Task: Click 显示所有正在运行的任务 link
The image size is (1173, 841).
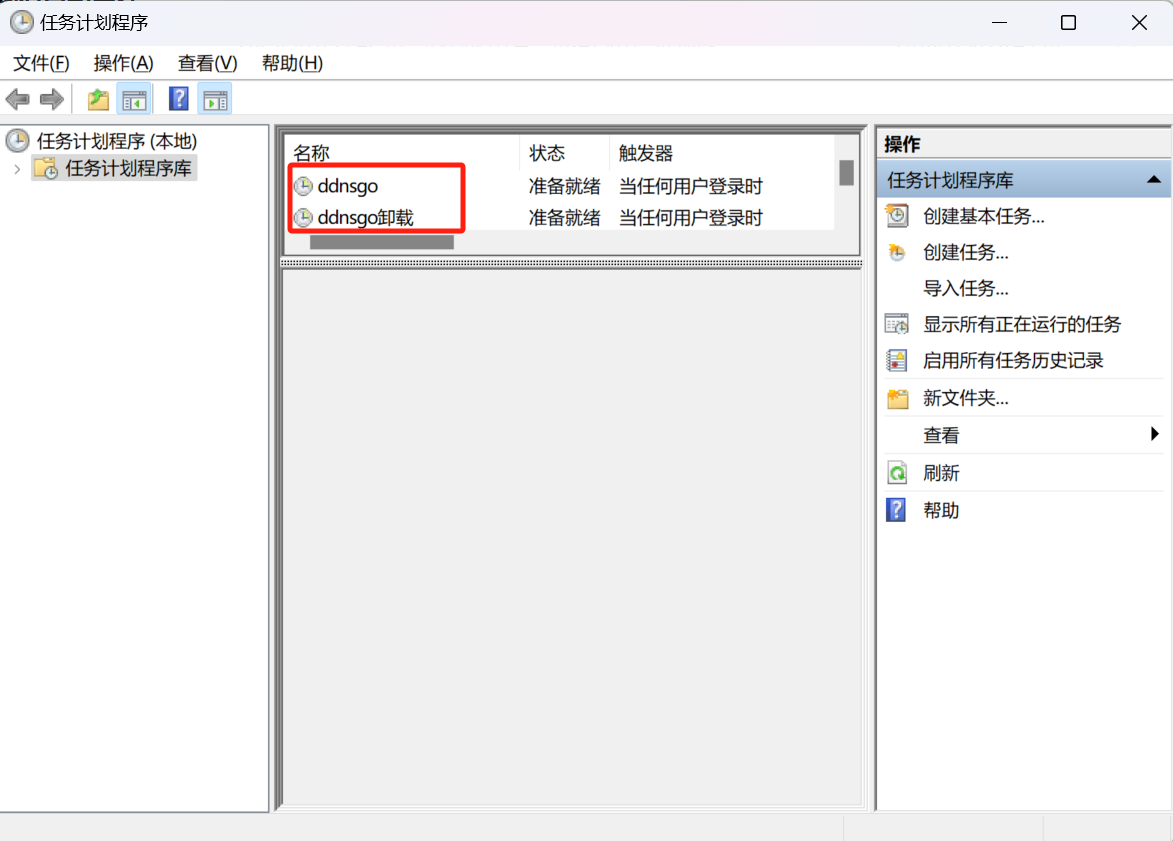Action: 1022,324
